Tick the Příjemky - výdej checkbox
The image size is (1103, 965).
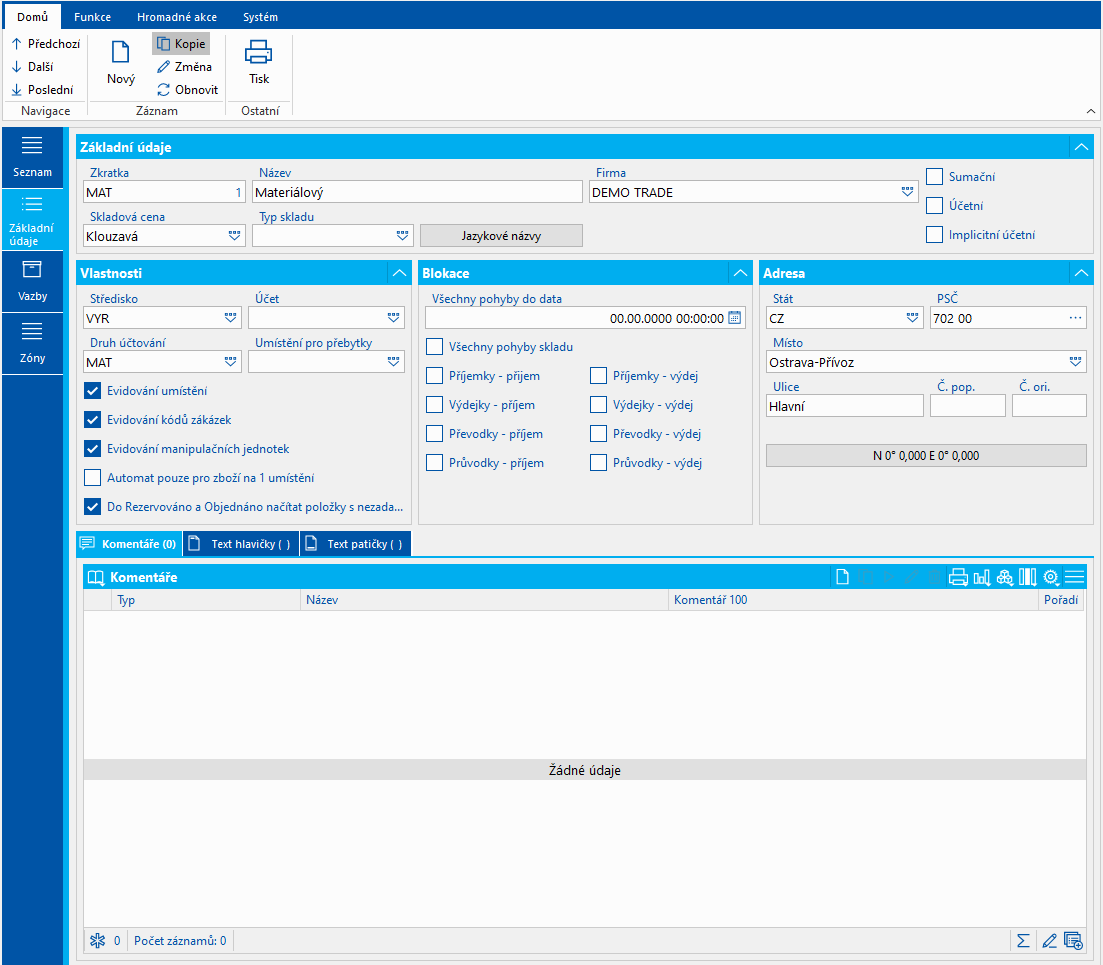pyautogui.click(x=598, y=376)
